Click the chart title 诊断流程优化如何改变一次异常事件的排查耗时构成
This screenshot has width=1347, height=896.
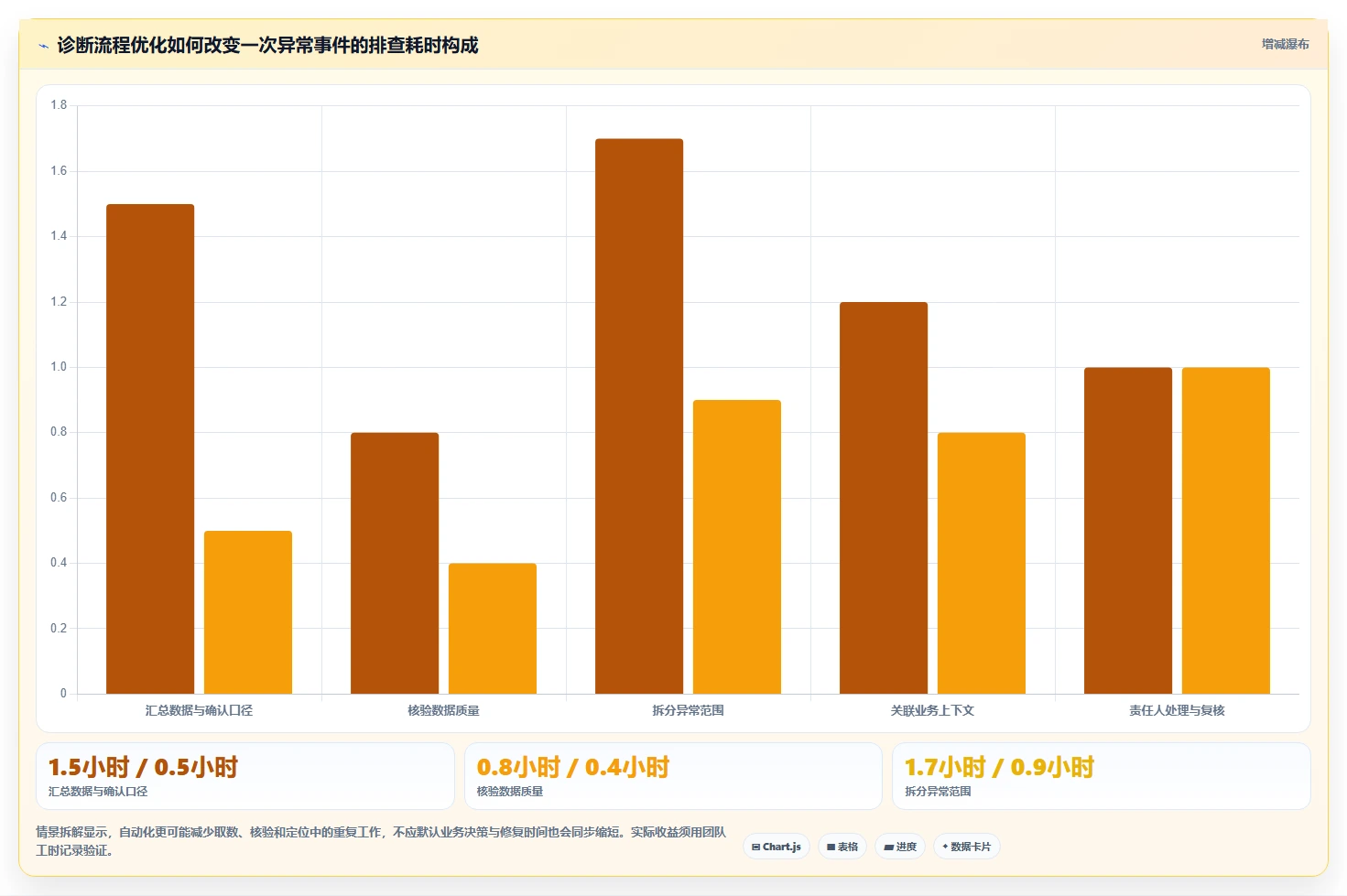point(267,45)
